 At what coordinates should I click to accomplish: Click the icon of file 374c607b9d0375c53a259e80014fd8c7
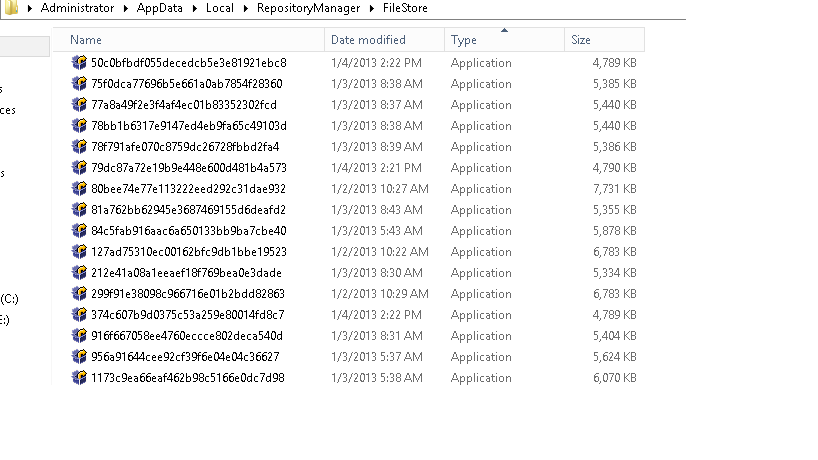point(79,314)
